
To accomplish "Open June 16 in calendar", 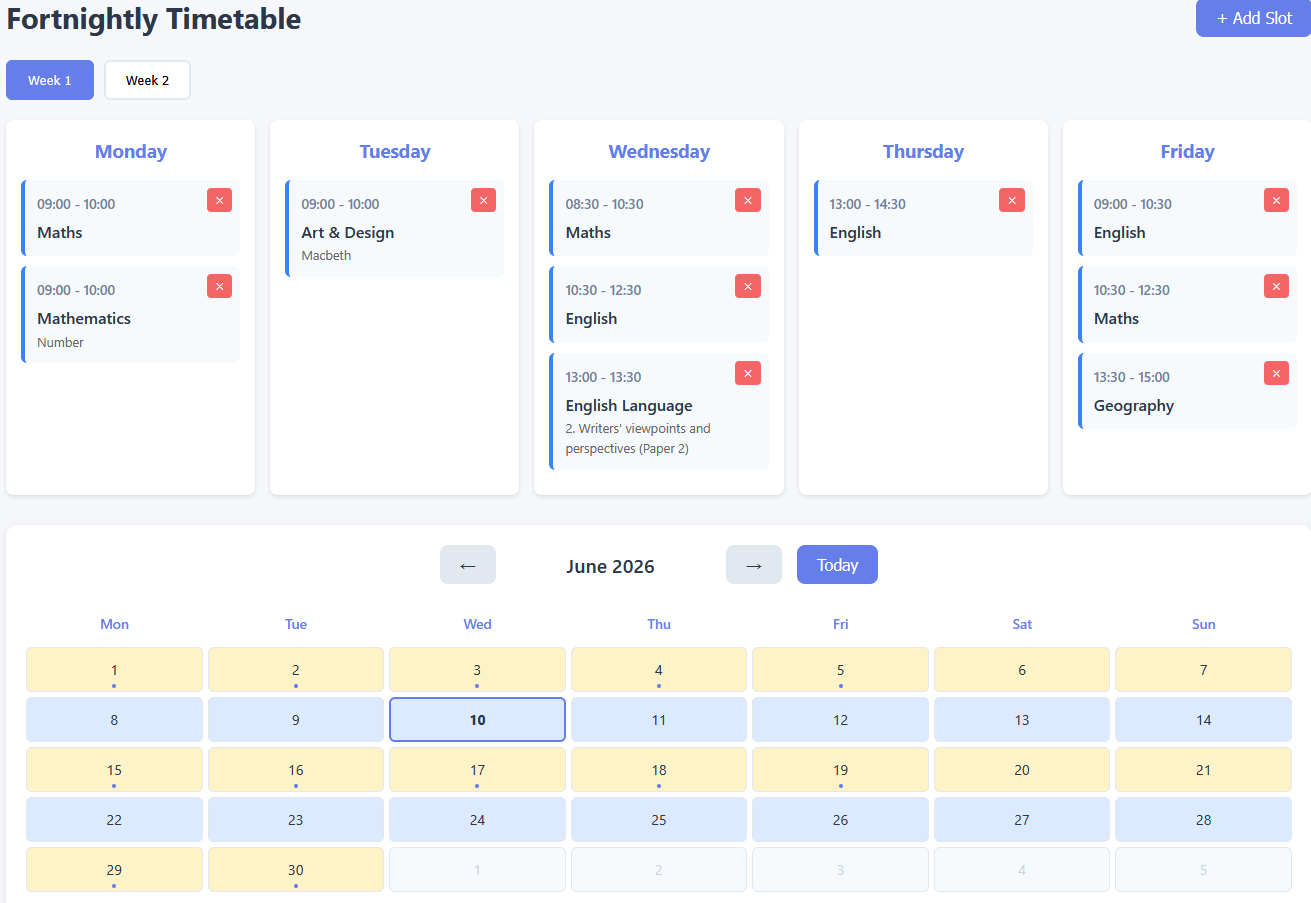I will 296,770.
